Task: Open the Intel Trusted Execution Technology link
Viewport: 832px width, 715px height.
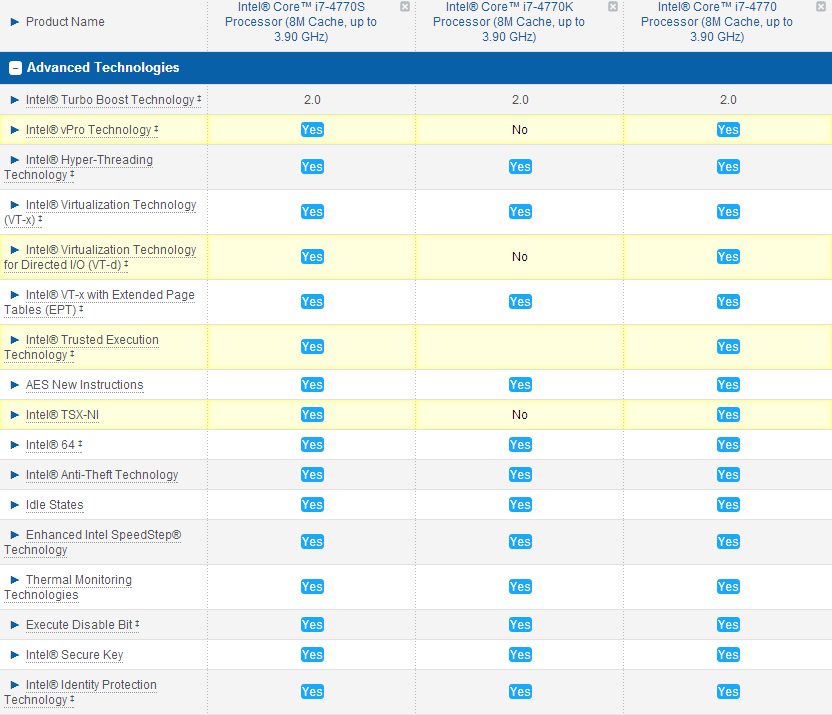Action: (82, 347)
